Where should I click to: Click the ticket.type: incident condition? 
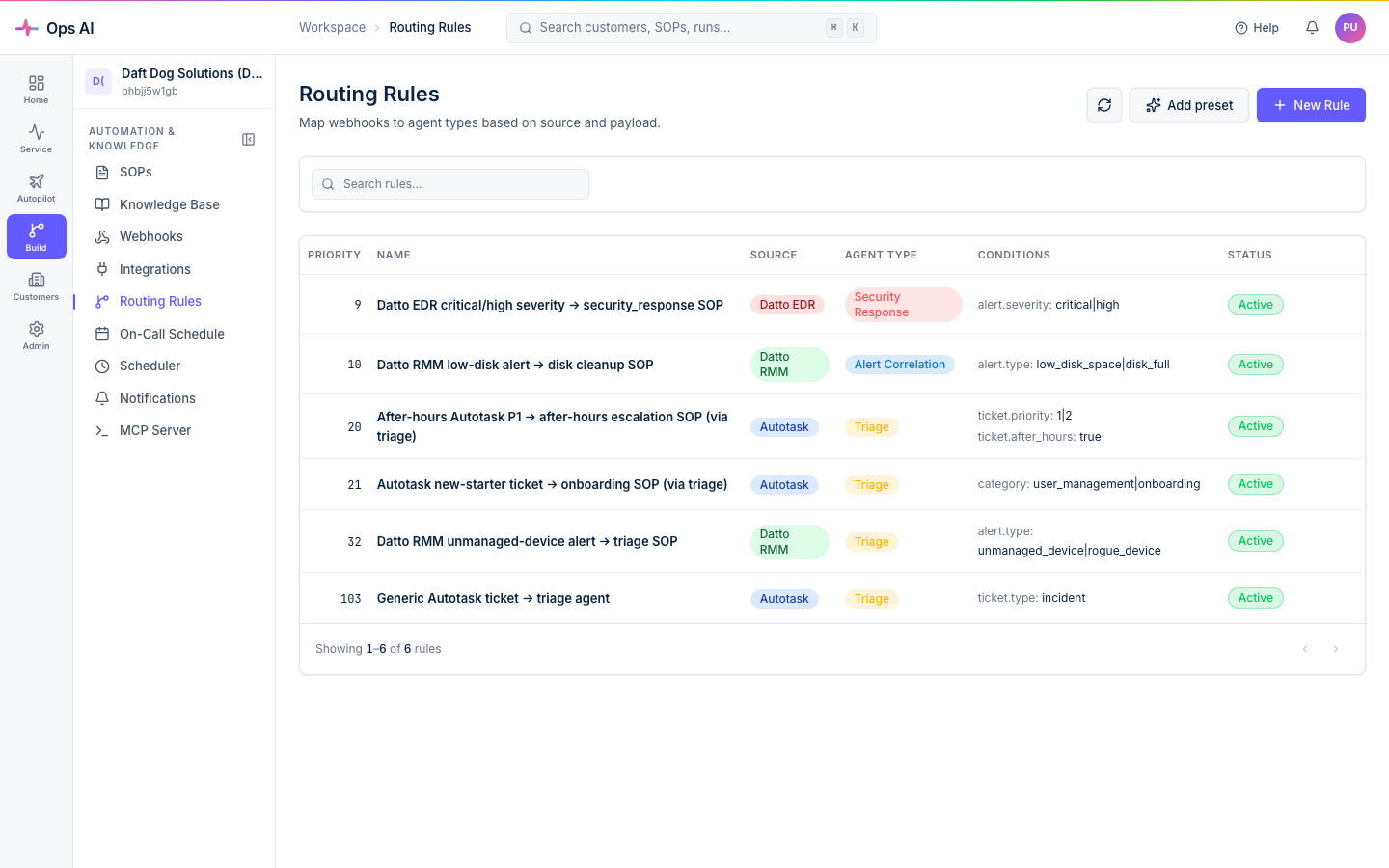click(1031, 598)
